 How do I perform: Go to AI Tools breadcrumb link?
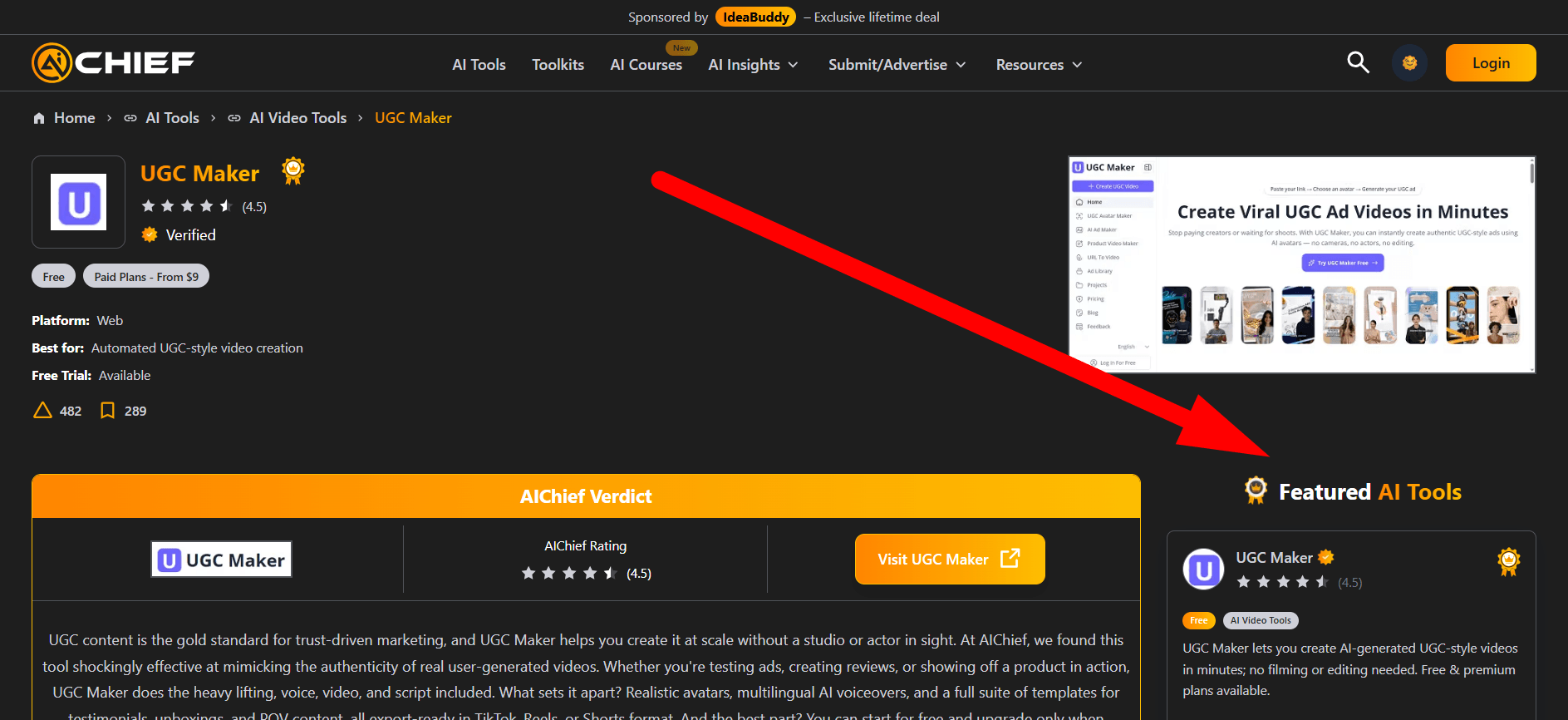pos(173,118)
